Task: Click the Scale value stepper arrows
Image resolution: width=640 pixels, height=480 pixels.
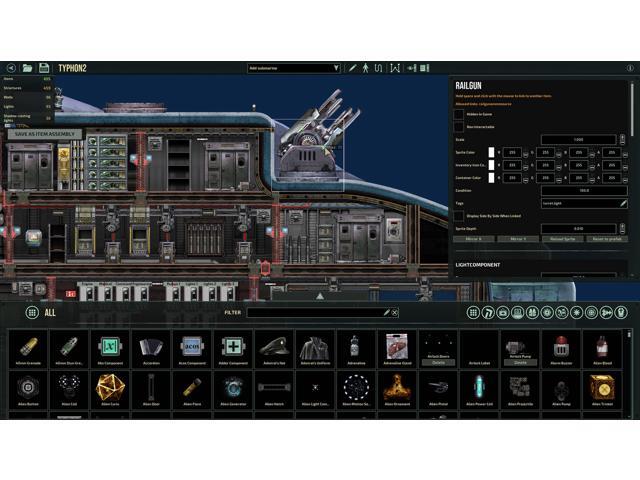Action: 625,139
